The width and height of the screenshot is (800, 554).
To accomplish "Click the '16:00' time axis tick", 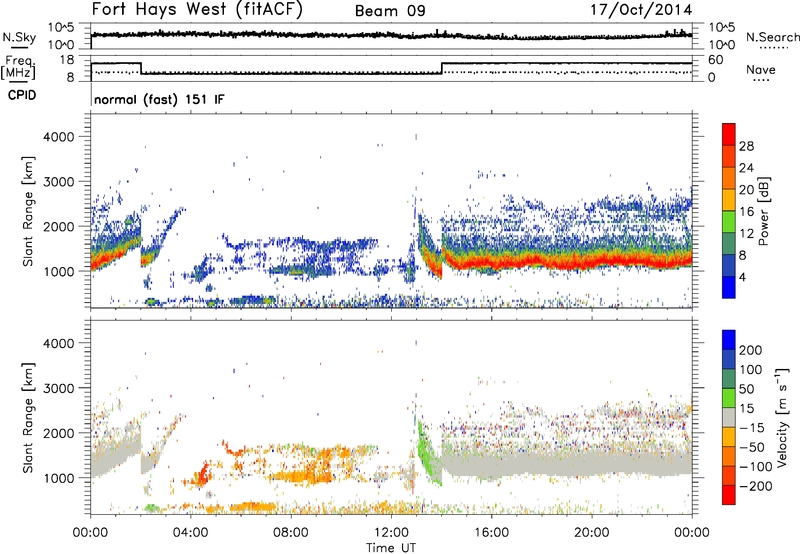I will [x=491, y=533].
